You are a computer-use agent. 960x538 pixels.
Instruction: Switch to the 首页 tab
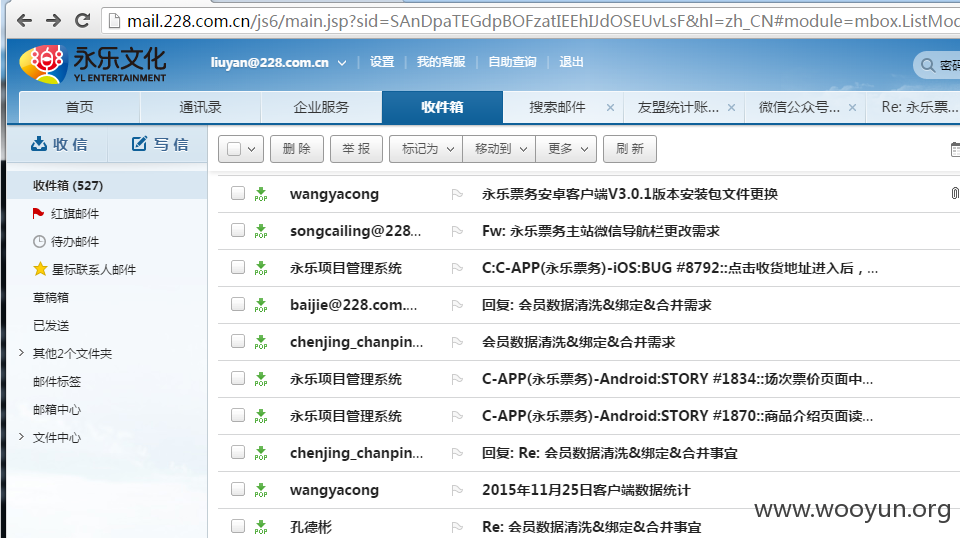pyautogui.click(x=80, y=107)
